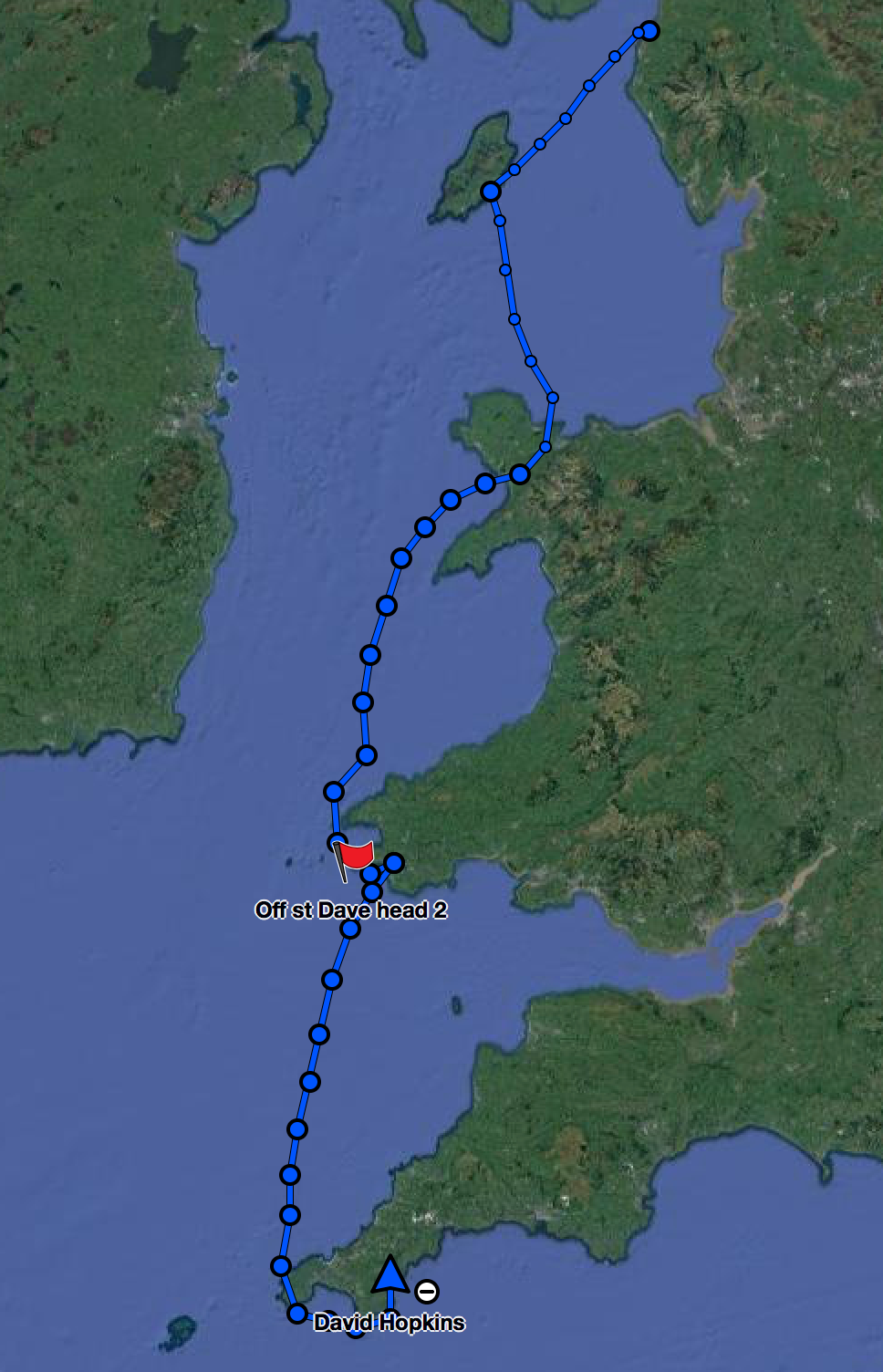Select the blue triangle boat position marker

pyautogui.click(x=390, y=1273)
